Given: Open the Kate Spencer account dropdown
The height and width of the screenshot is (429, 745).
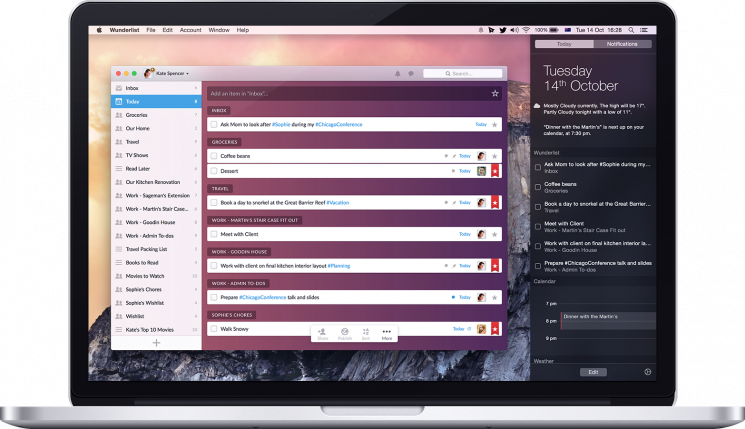Looking at the screenshot, I should pyautogui.click(x=166, y=73).
